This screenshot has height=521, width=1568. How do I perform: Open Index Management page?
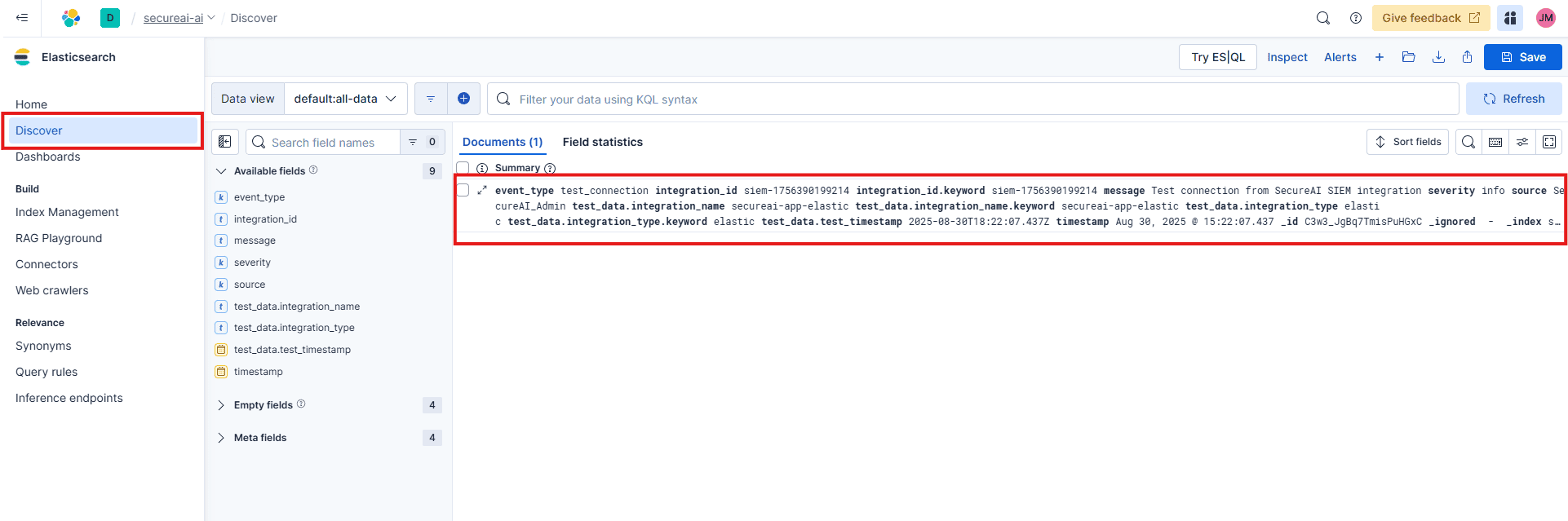pos(67,212)
